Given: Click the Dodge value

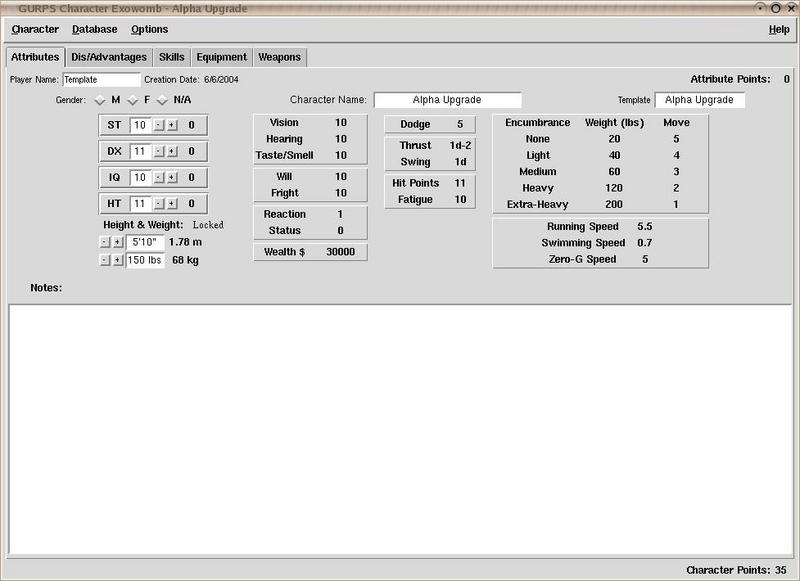Looking at the screenshot, I should point(460,124).
